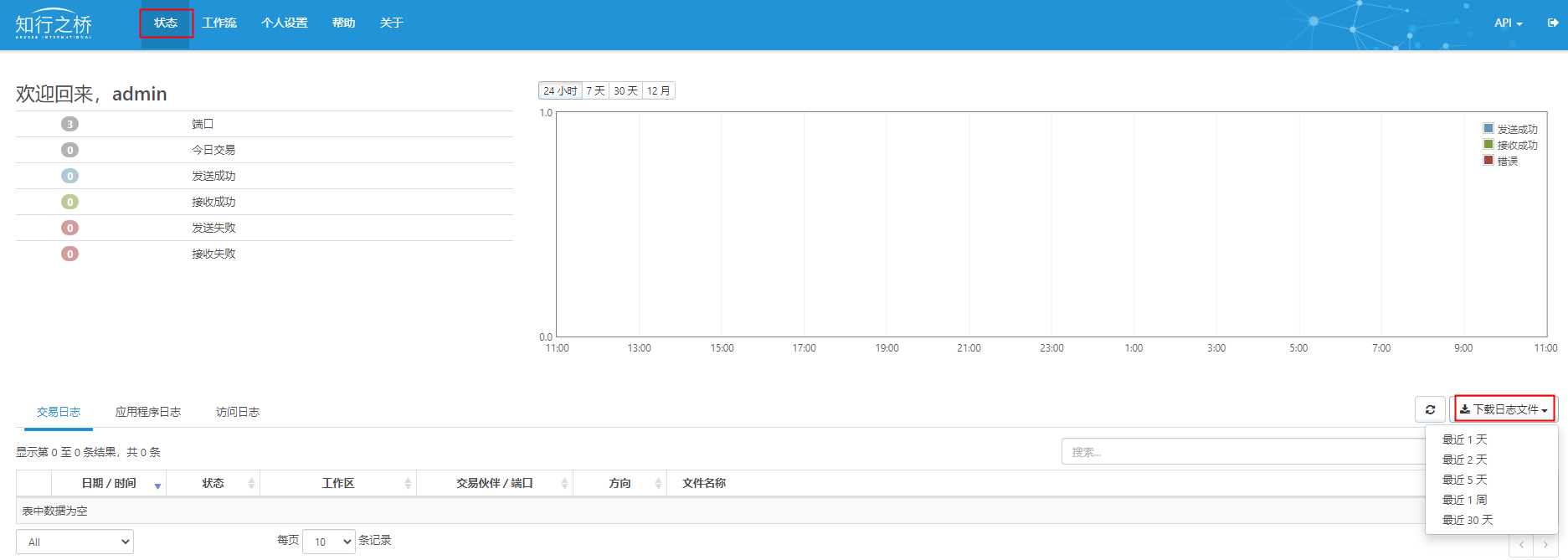Screen dimensions: 1568x560
Task: Click the 下载日志文件 button
Action: pyautogui.click(x=1504, y=409)
